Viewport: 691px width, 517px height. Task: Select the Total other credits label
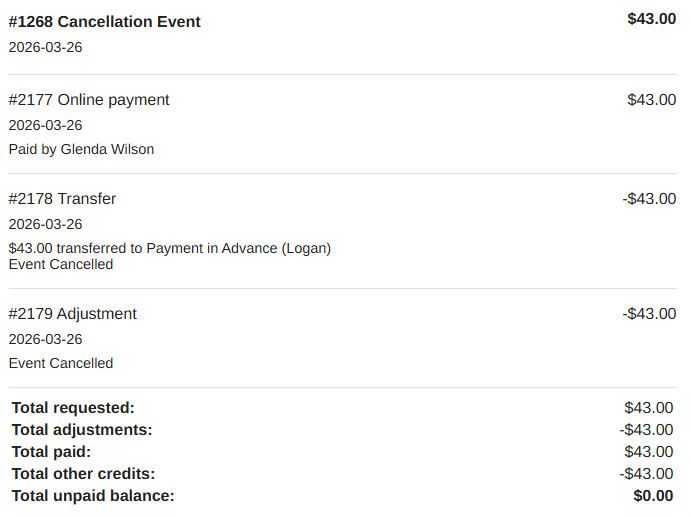point(84,474)
